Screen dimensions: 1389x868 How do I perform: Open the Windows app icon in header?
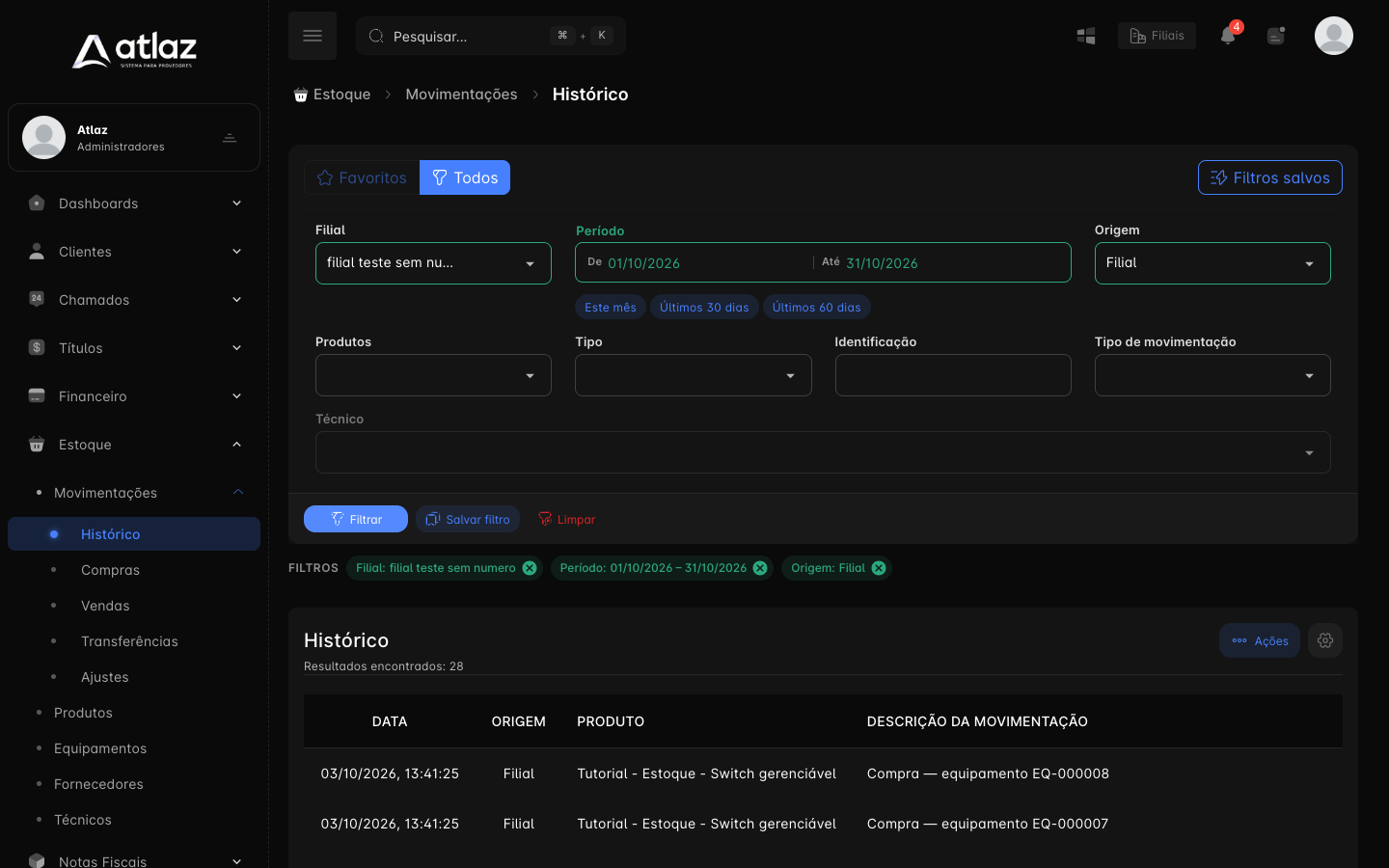click(1086, 36)
